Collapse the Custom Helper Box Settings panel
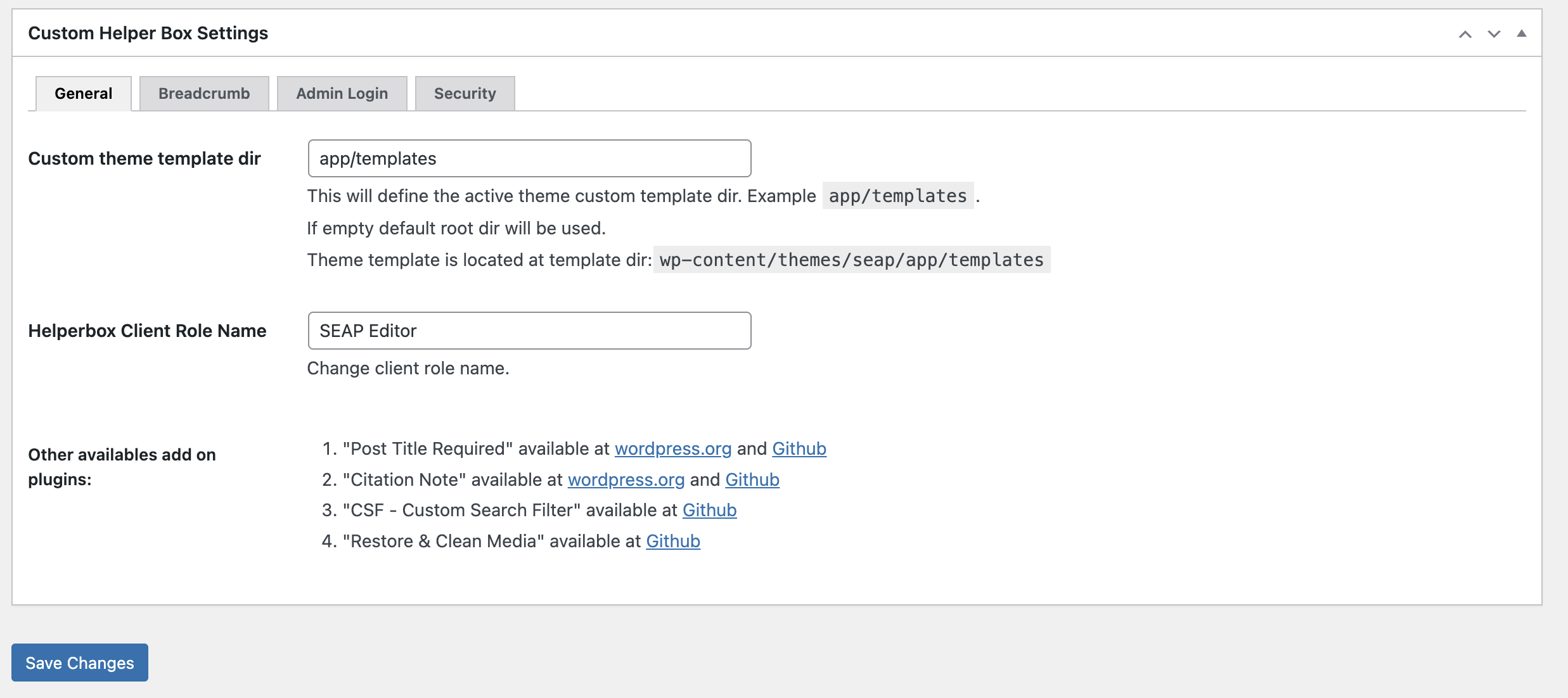The width and height of the screenshot is (1568, 698). click(1521, 34)
